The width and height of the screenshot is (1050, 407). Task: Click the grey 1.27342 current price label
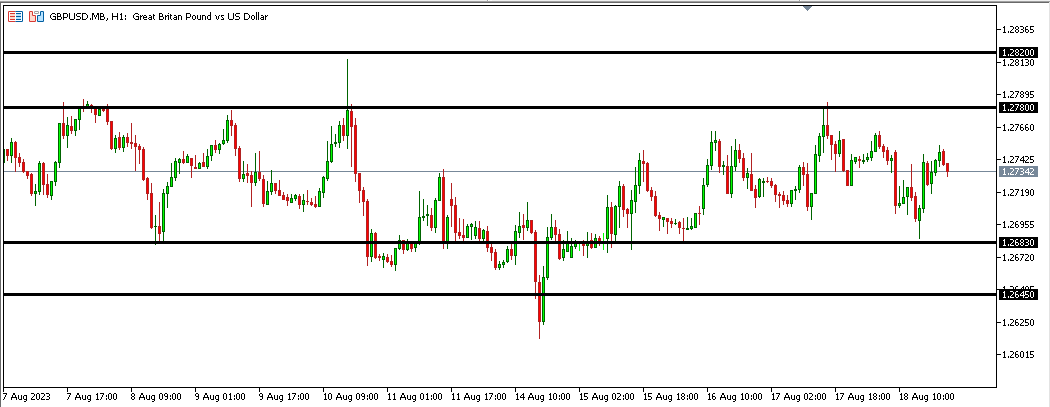pyautogui.click(x=1018, y=171)
